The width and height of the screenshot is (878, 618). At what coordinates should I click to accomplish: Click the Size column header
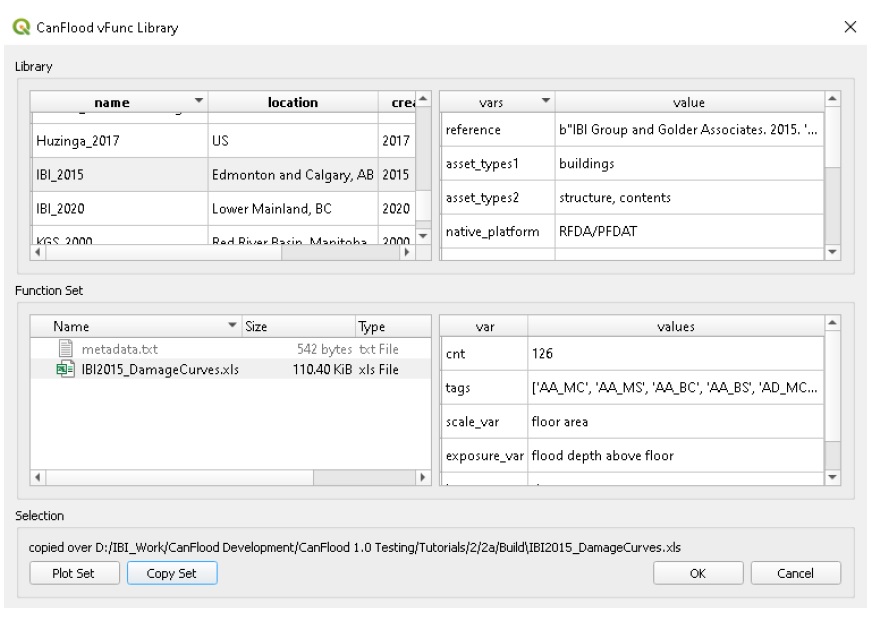click(298, 326)
